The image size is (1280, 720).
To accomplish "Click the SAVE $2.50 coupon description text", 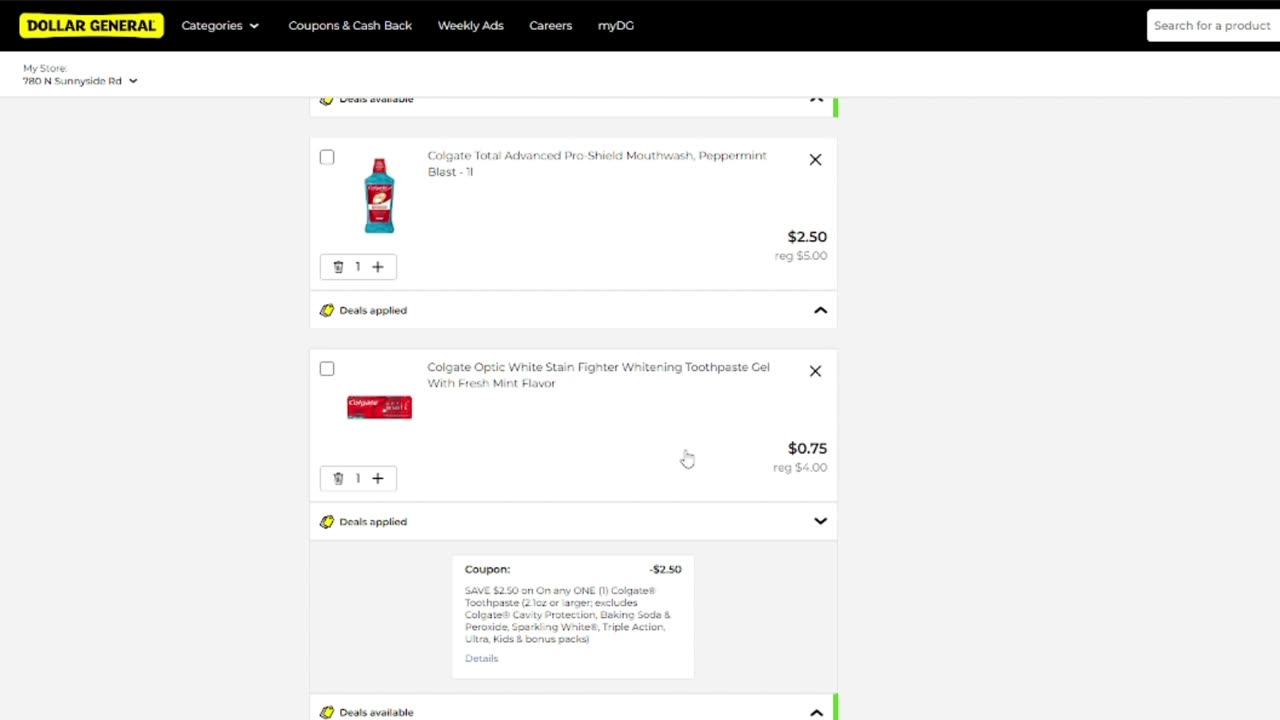I will point(568,615).
